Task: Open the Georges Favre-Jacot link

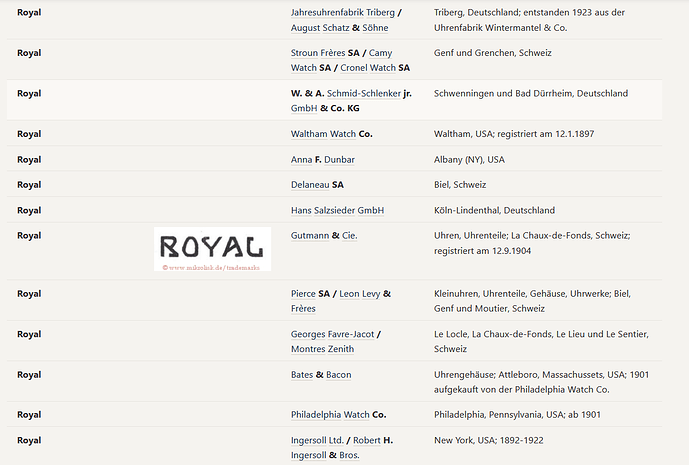Action: coord(332,334)
